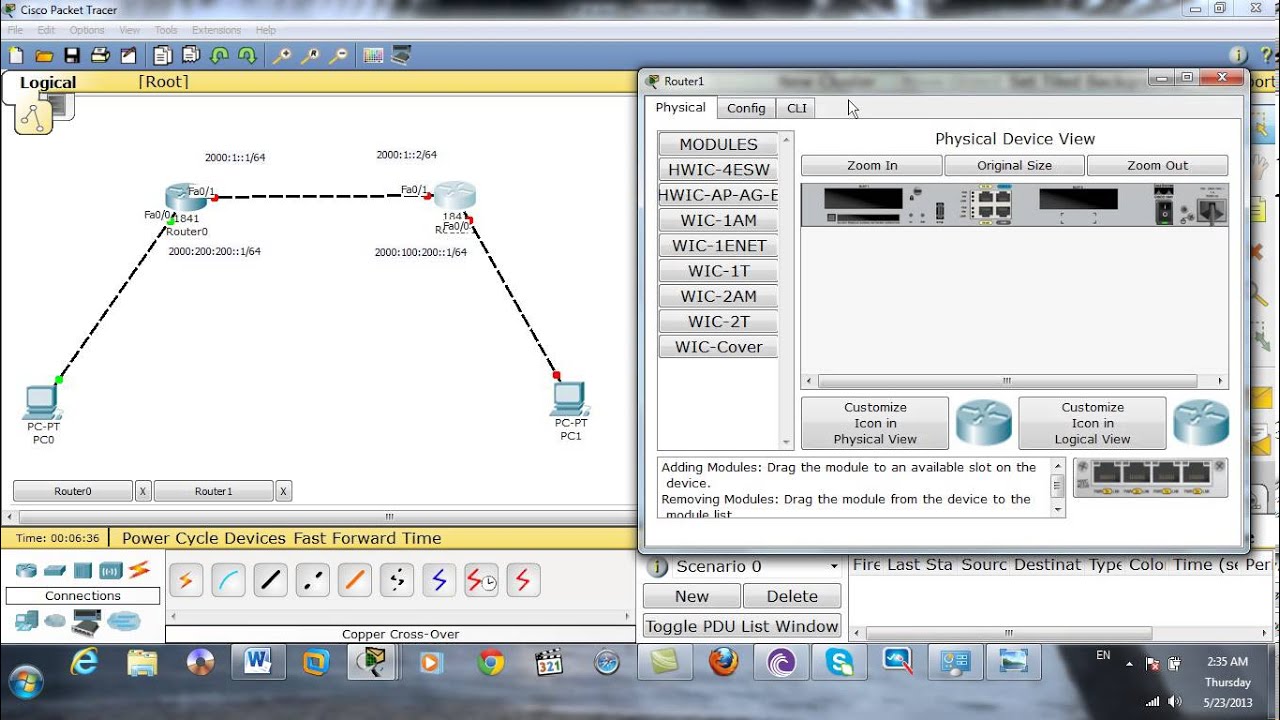Undo with the left green arrow icon
The height and width of the screenshot is (720, 1280).
coord(219,56)
